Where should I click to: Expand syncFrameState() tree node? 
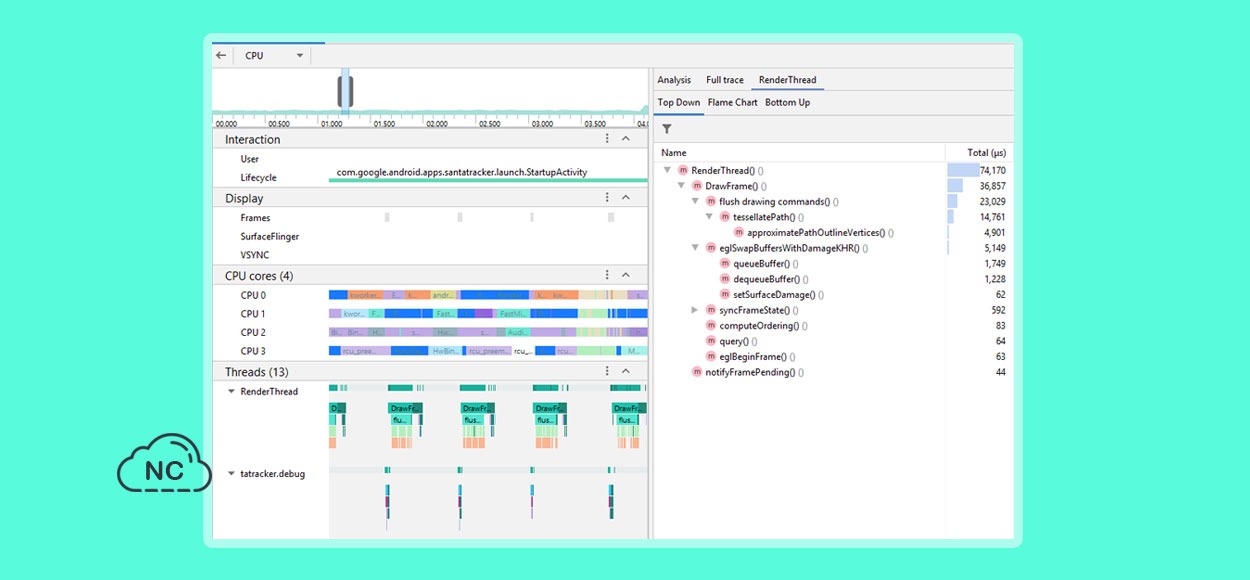point(695,310)
